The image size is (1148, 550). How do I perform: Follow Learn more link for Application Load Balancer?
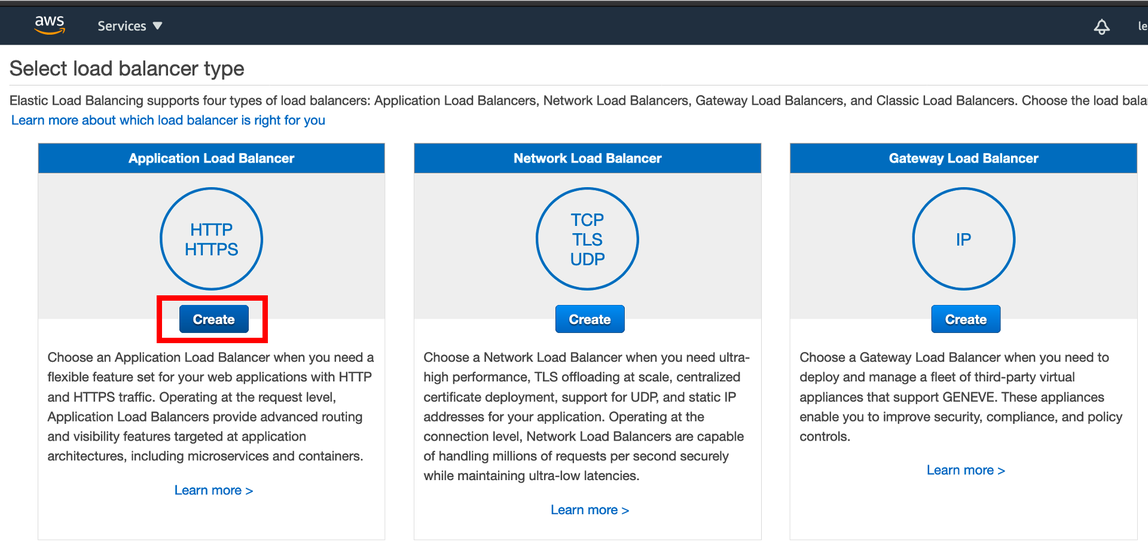(x=213, y=490)
